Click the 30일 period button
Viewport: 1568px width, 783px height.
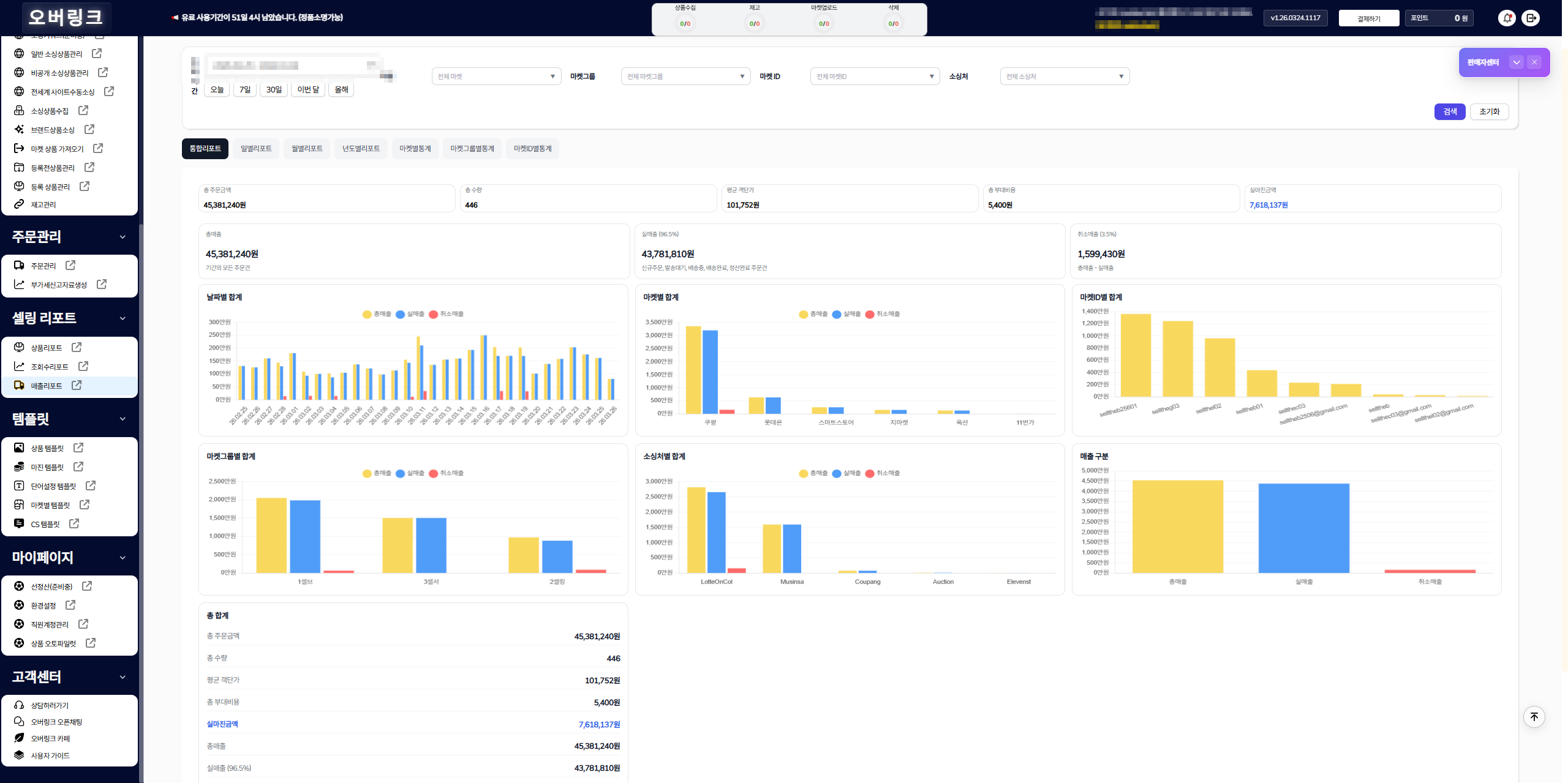click(x=274, y=89)
